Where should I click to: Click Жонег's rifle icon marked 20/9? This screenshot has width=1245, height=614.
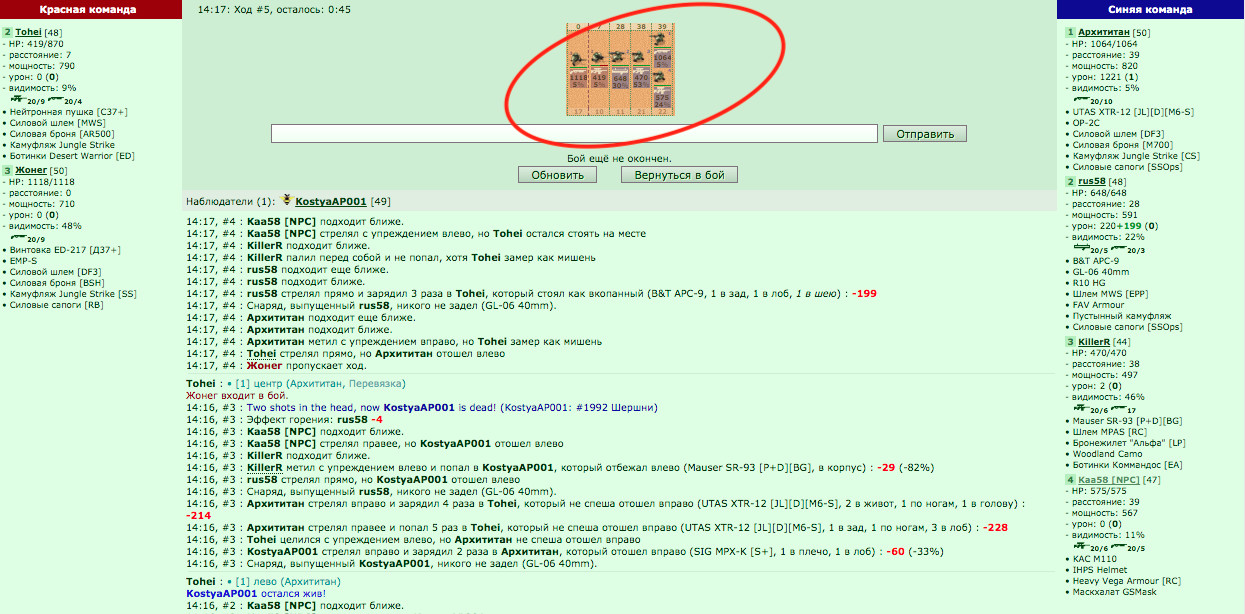point(18,238)
